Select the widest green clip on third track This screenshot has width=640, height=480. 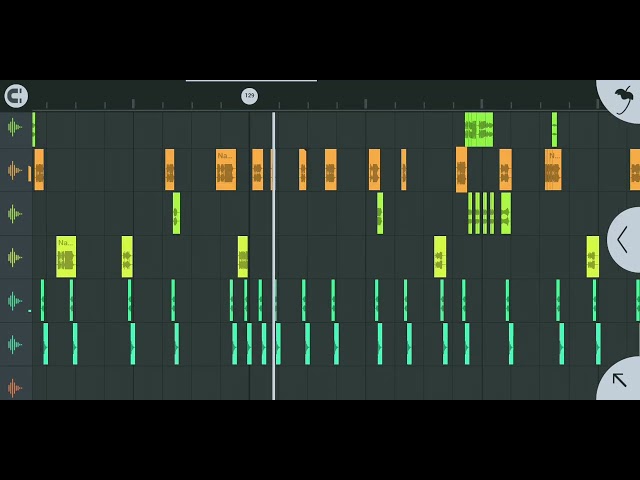506,213
